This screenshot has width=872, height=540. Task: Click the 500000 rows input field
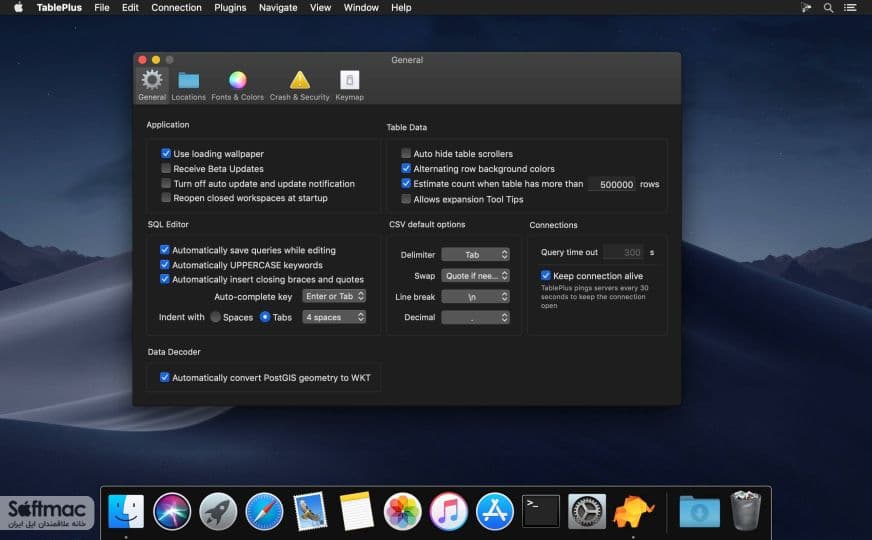(612, 184)
